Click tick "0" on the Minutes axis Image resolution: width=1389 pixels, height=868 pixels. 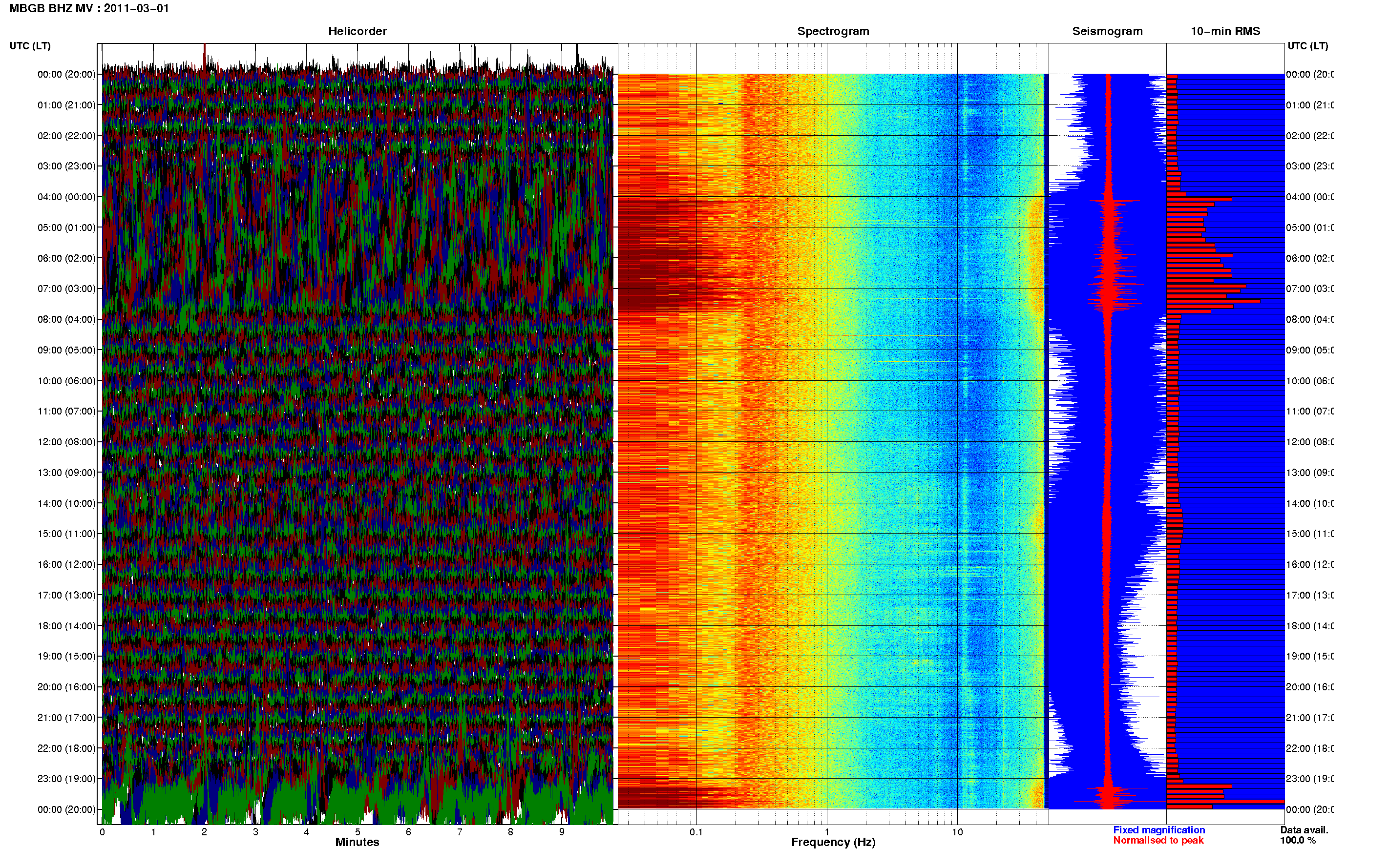(102, 832)
